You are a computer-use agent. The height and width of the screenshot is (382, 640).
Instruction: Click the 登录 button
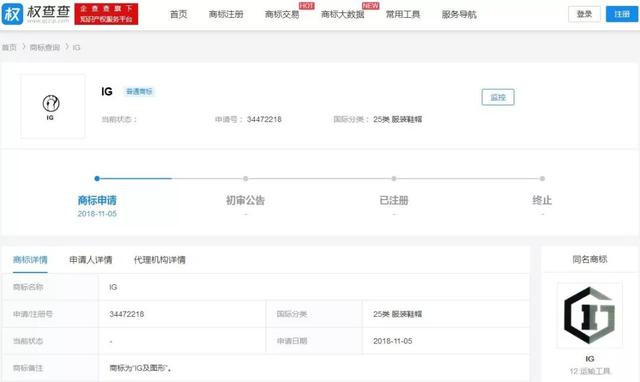pyautogui.click(x=584, y=14)
